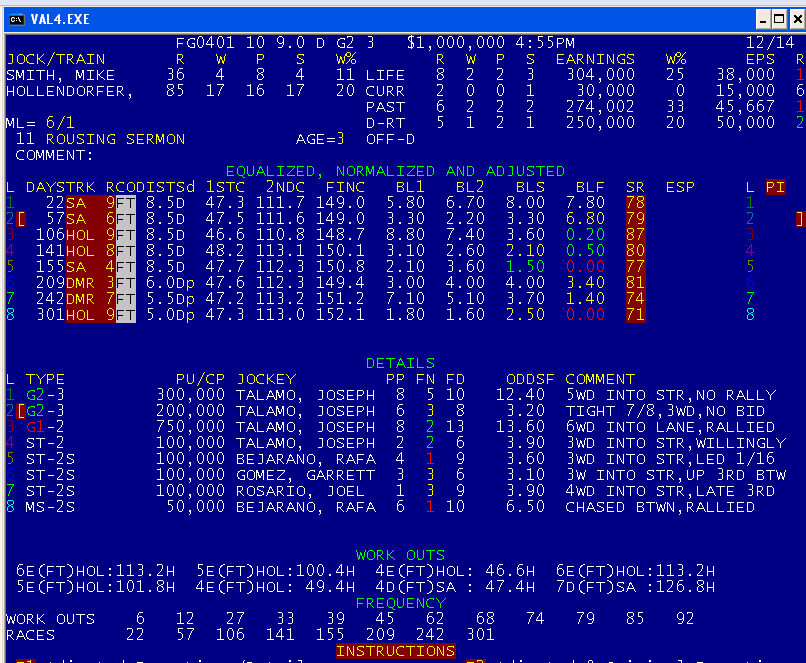The height and width of the screenshot is (663, 806).
Task: Click the SR value 71
Action: click(635, 315)
